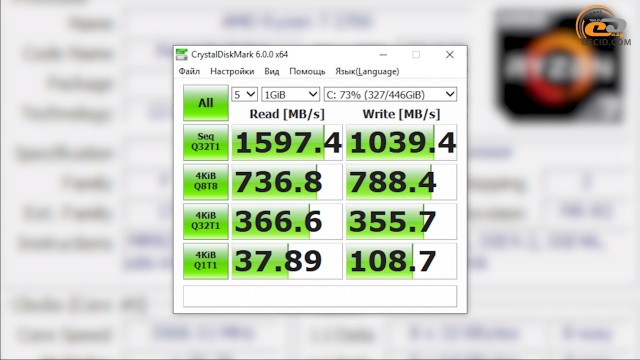Start the 4KiB Q1T1 test

(206, 261)
